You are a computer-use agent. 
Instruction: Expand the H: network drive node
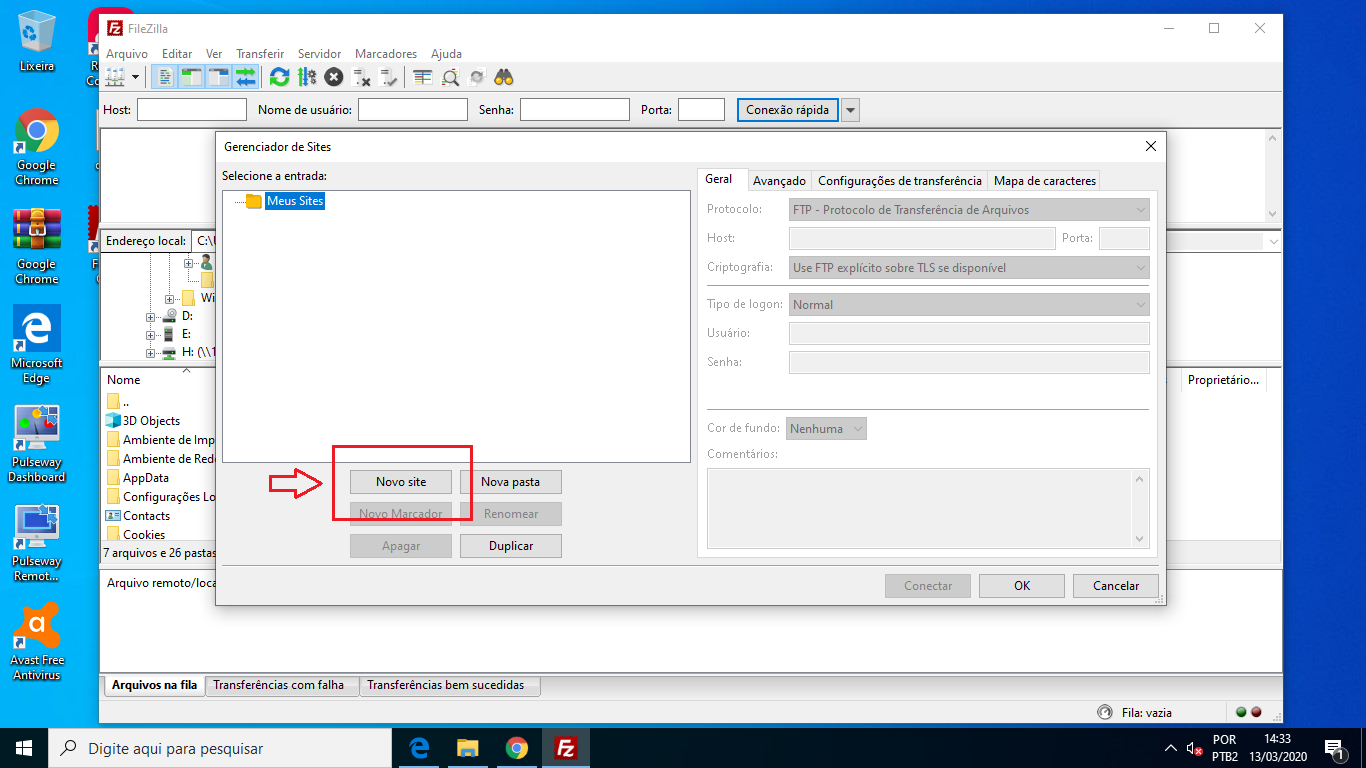point(151,353)
